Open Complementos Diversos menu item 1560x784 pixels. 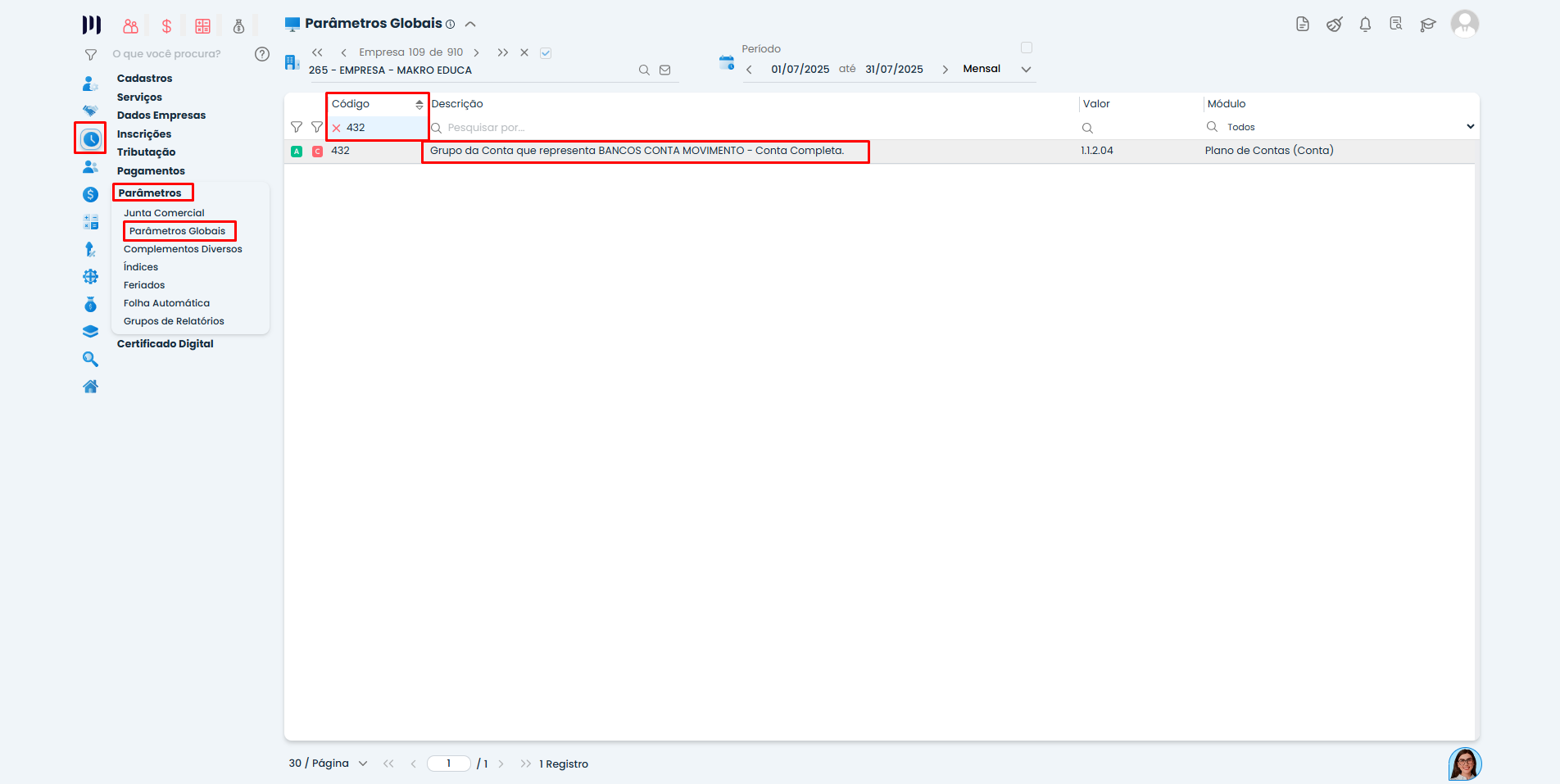pos(183,249)
